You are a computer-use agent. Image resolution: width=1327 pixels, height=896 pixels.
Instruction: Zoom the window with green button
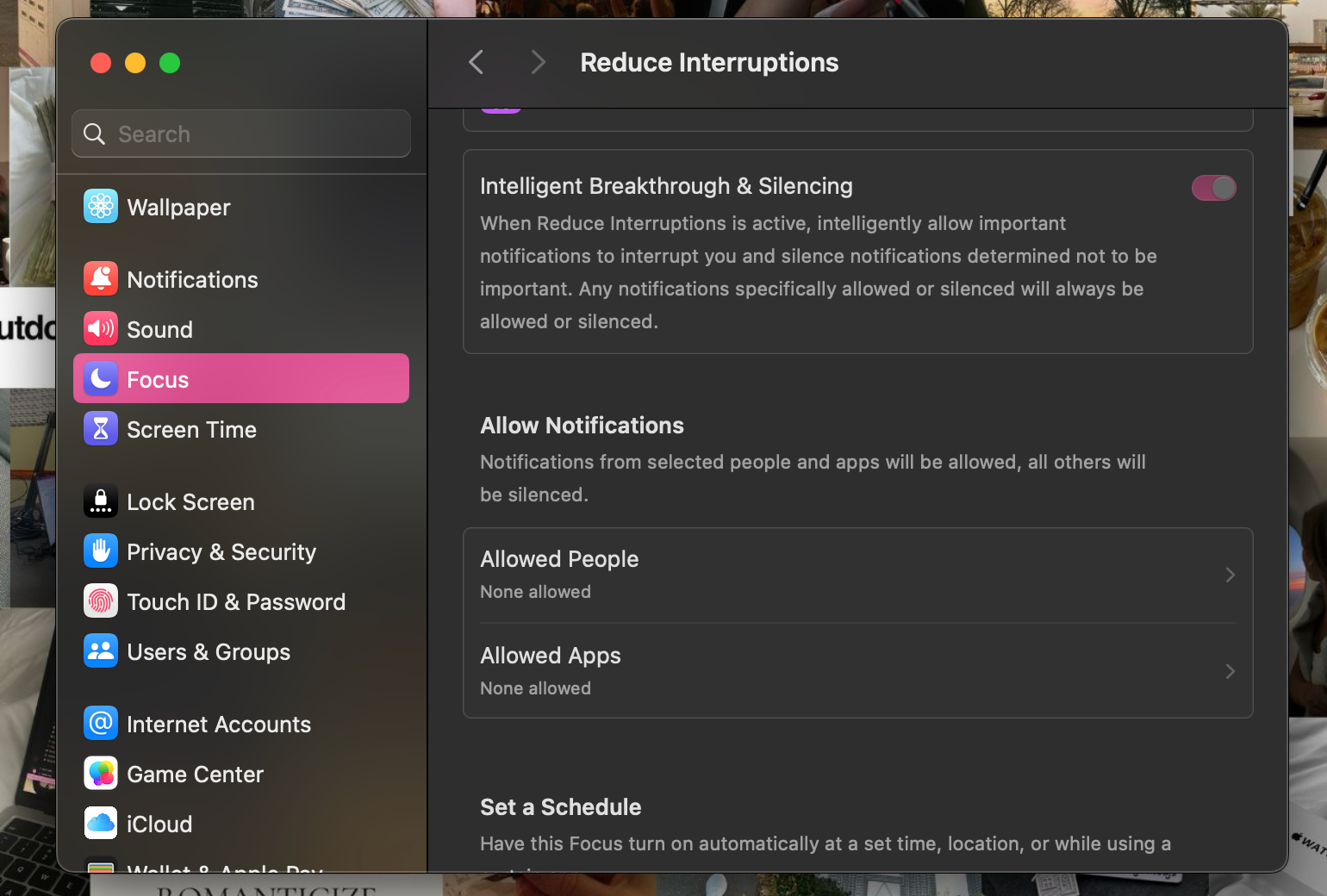170,63
